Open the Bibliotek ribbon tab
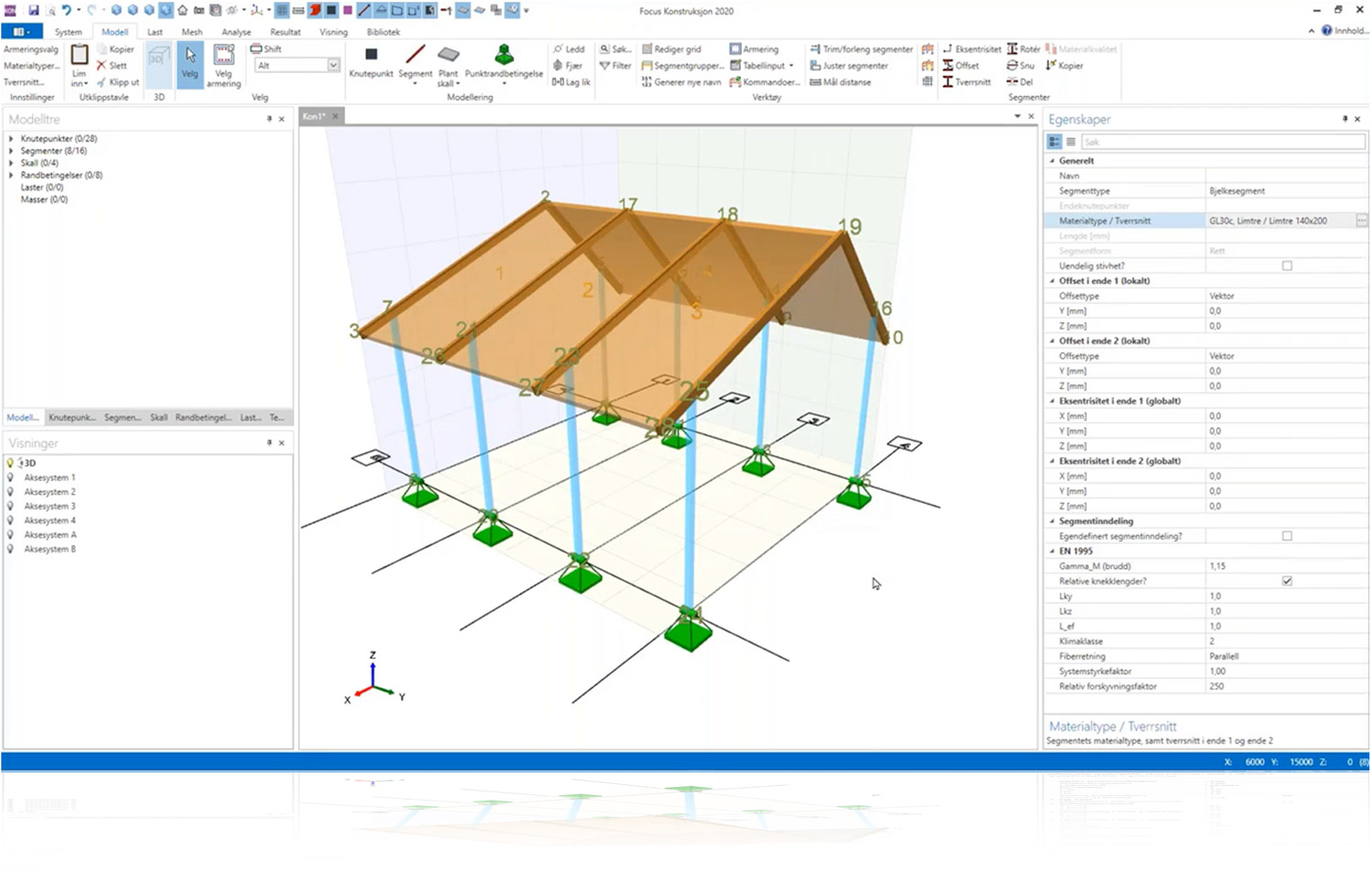Viewport: 1372px width, 882px height. pyautogui.click(x=383, y=32)
